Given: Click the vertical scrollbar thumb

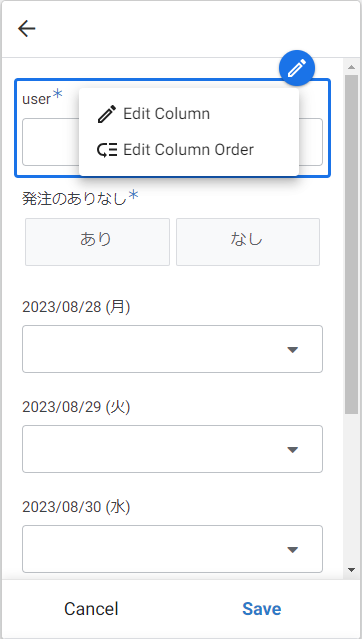Looking at the screenshot, I should point(351,245).
